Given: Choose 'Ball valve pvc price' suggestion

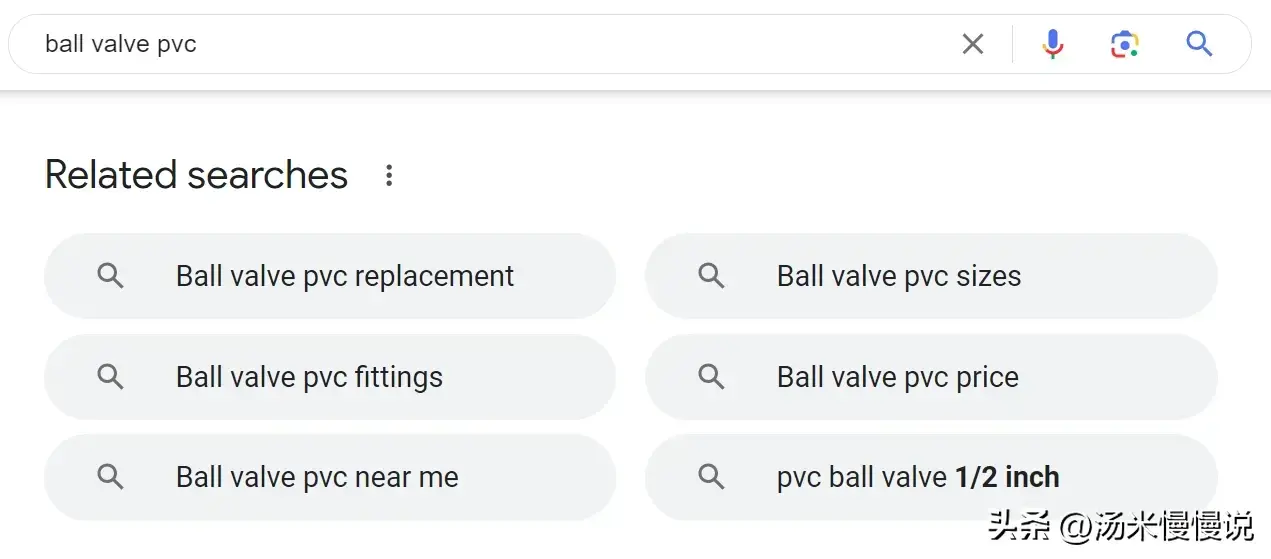Looking at the screenshot, I should (897, 377).
